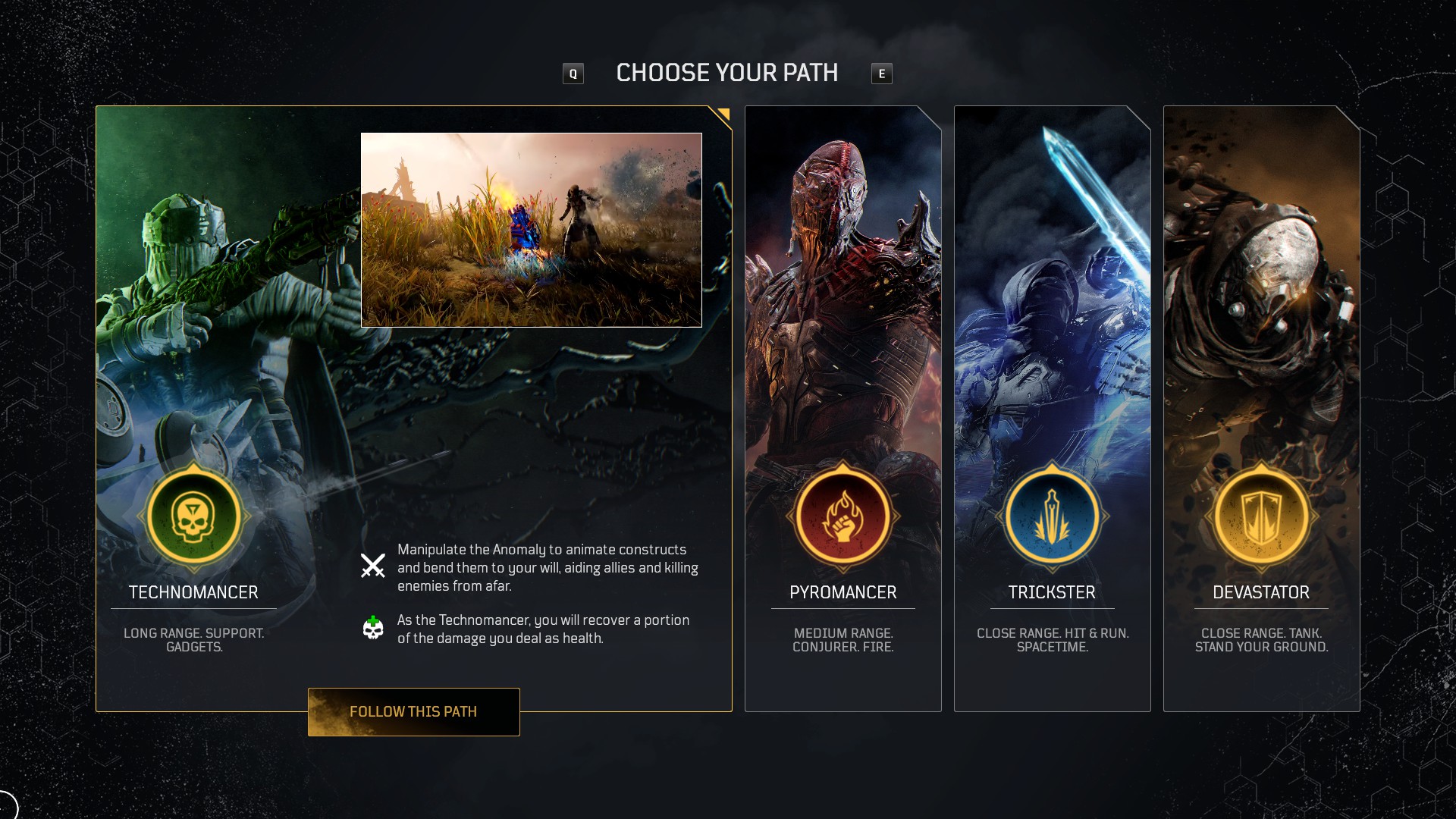Select the Pyromancer flaming fist emblem
1456x819 pixels.
(843, 516)
